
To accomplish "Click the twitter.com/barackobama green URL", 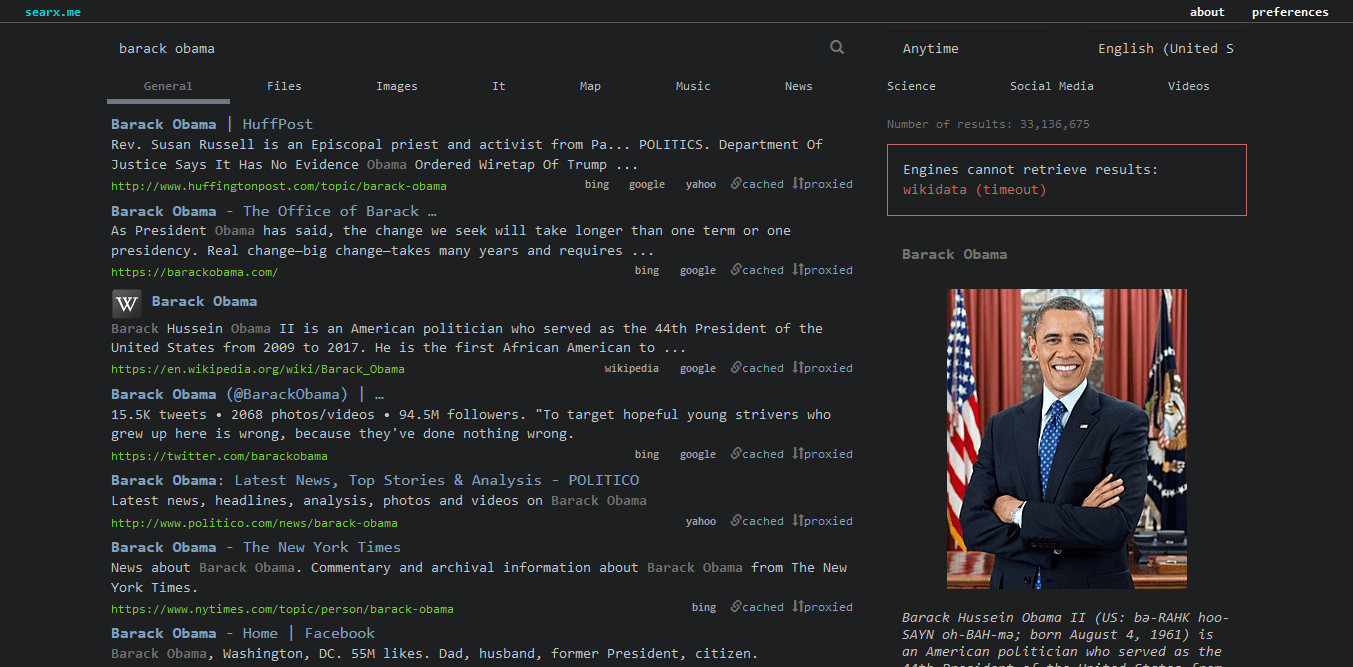I will [219, 456].
